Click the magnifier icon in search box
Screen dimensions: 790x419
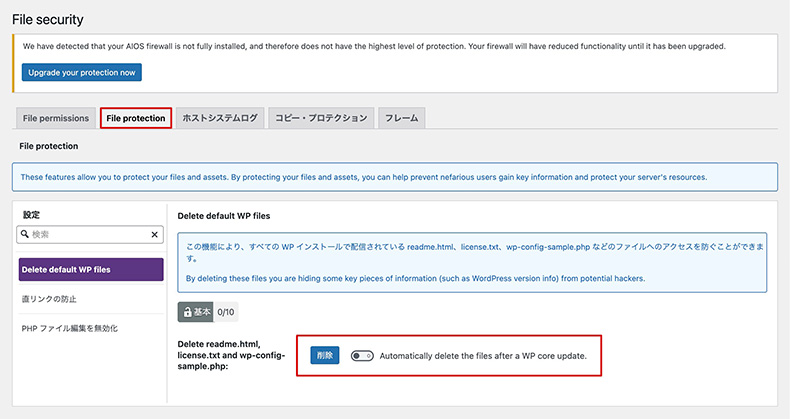pos(26,235)
